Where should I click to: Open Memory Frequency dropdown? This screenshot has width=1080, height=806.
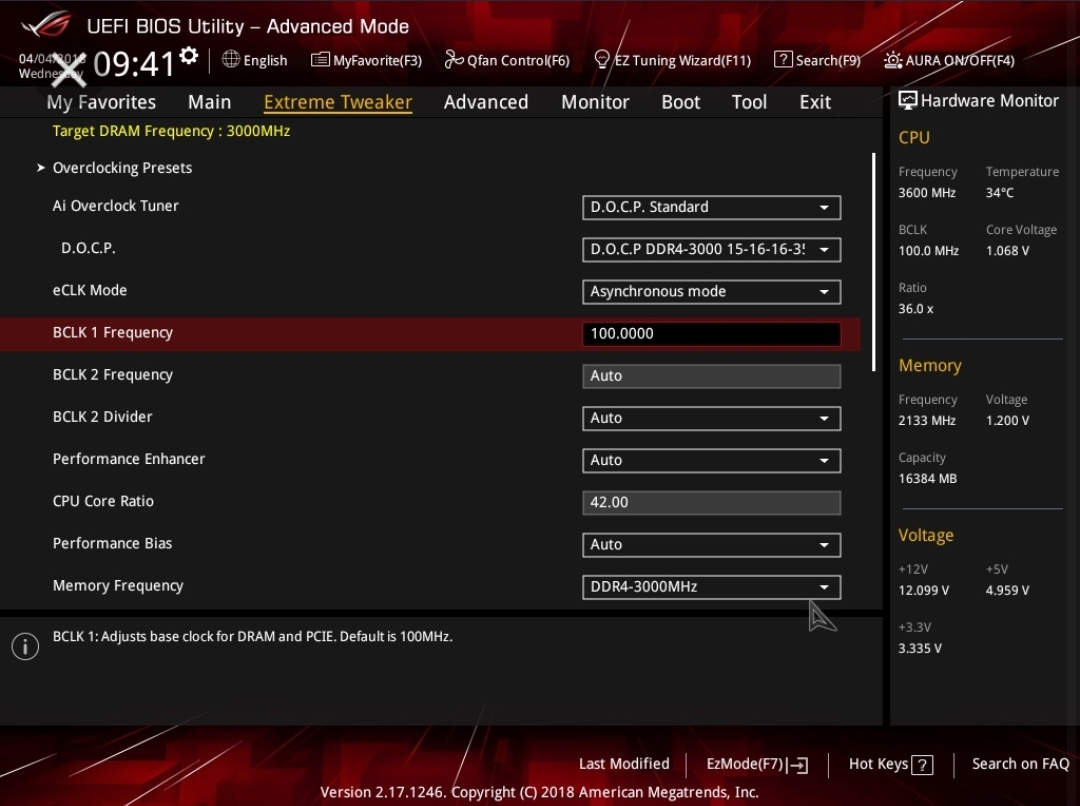tap(712, 587)
